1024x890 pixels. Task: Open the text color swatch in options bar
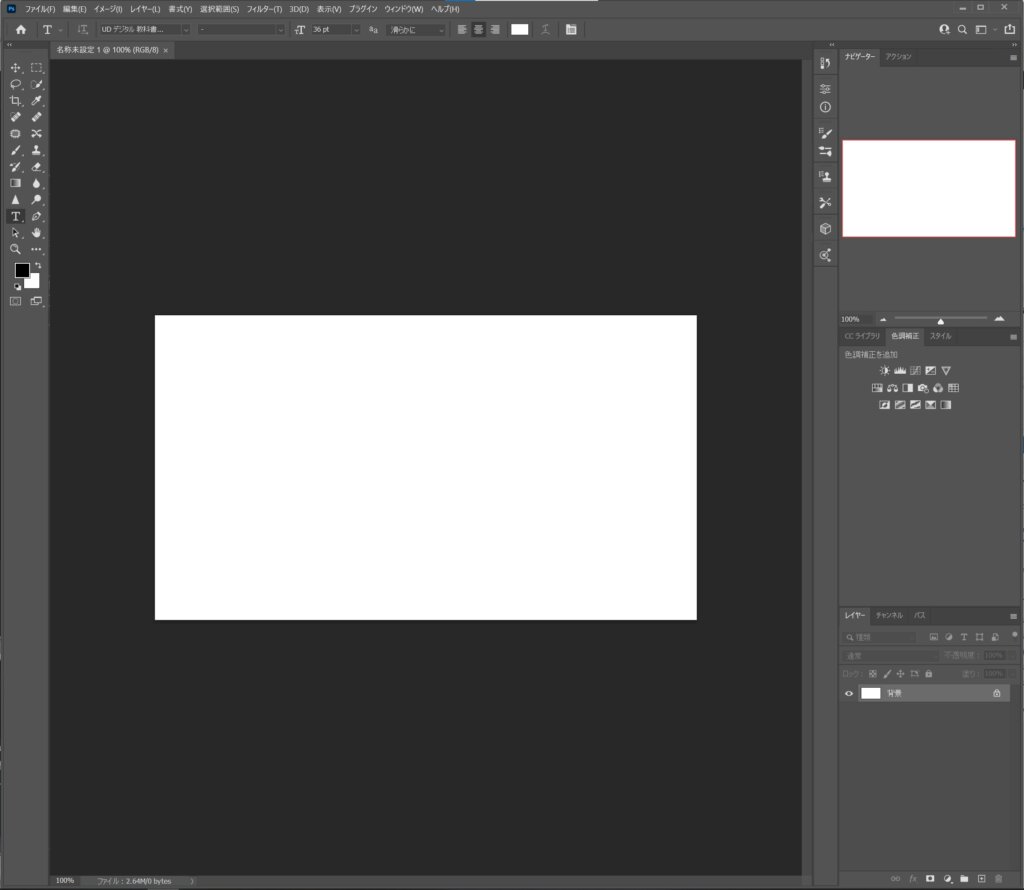pos(520,29)
